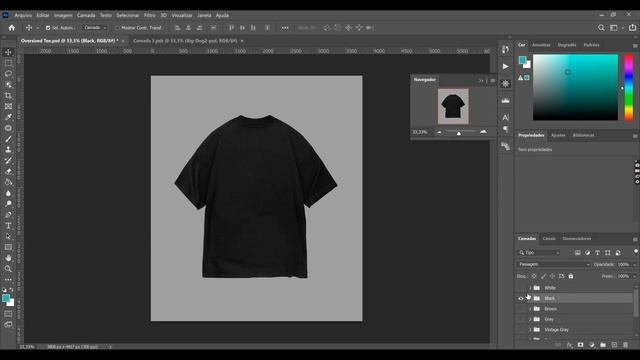Select the Rectangular Marquee tool

pos(8,63)
